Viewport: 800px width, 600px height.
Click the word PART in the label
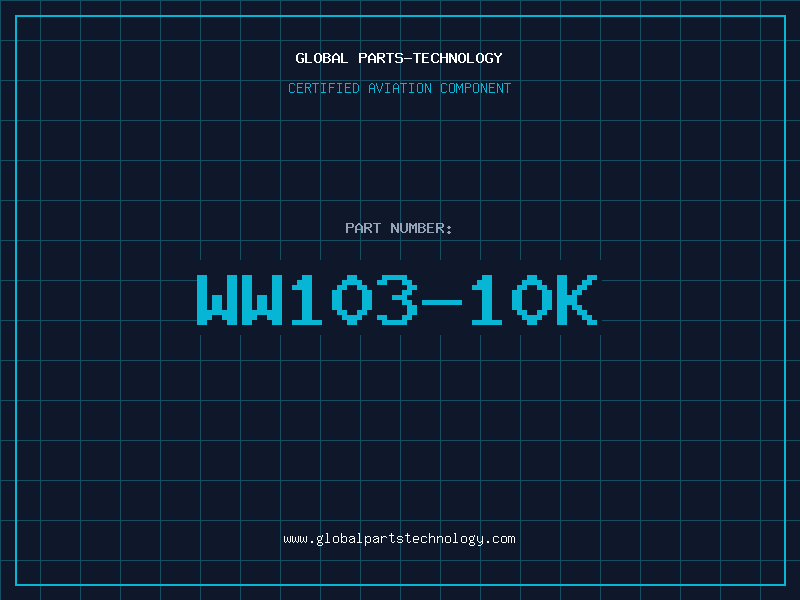pos(363,228)
